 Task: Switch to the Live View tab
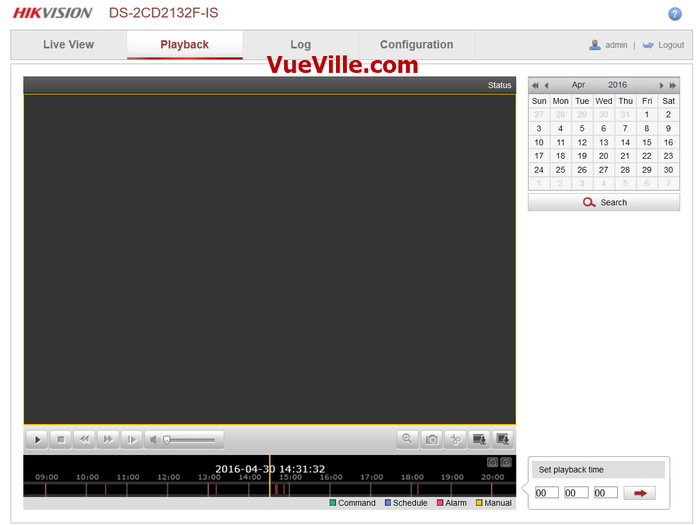point(68,45)
